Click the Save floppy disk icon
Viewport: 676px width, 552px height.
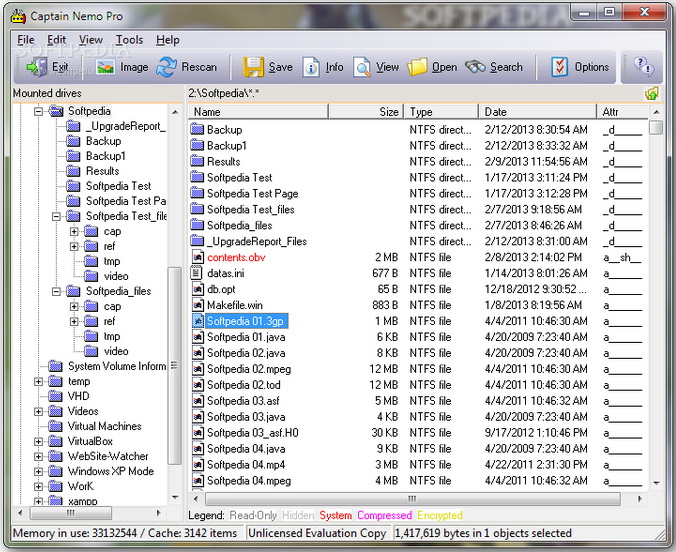tap(254, 67)
